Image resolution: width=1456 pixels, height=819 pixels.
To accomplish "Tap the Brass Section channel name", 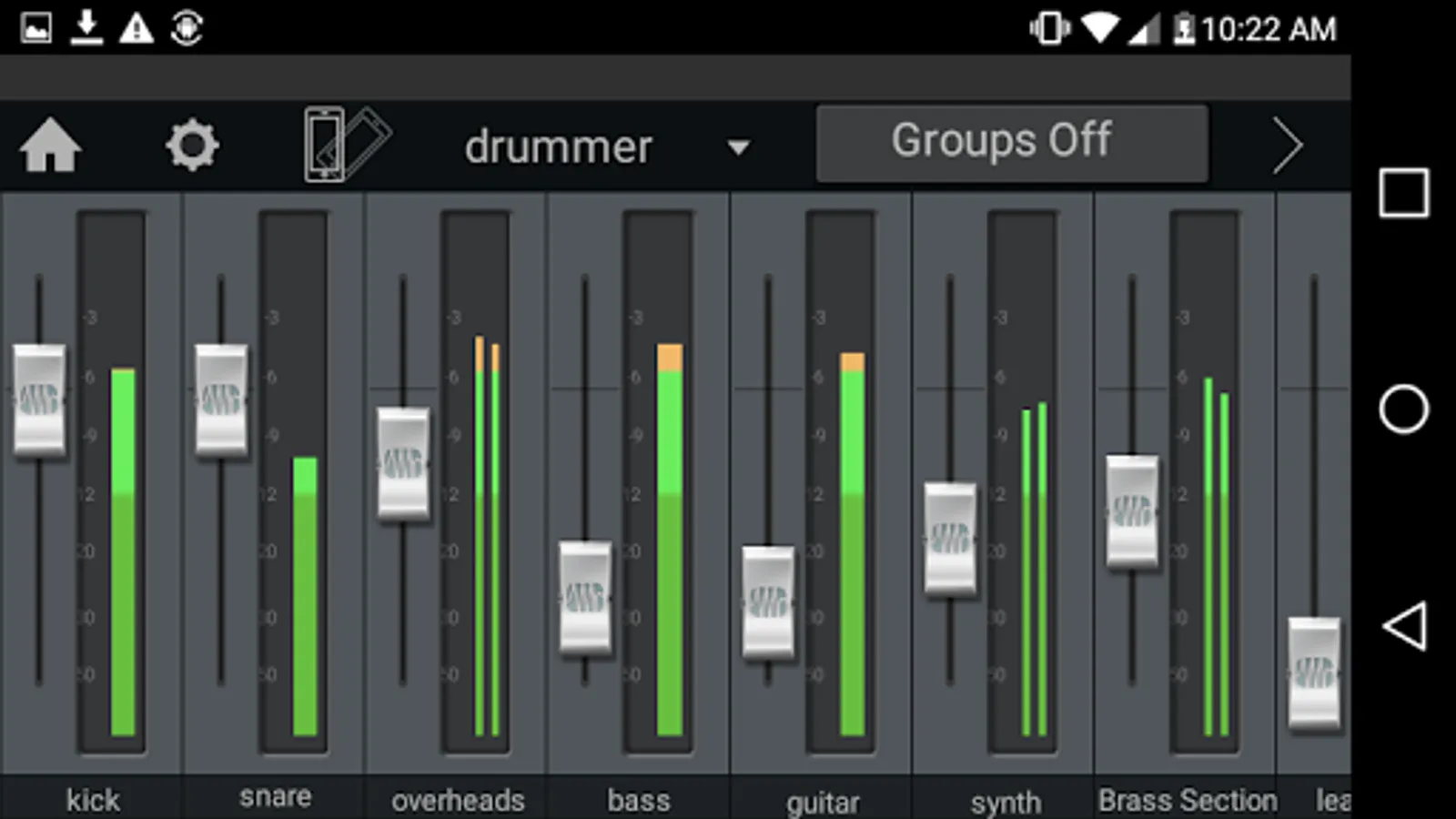I will coord(1188,800).
